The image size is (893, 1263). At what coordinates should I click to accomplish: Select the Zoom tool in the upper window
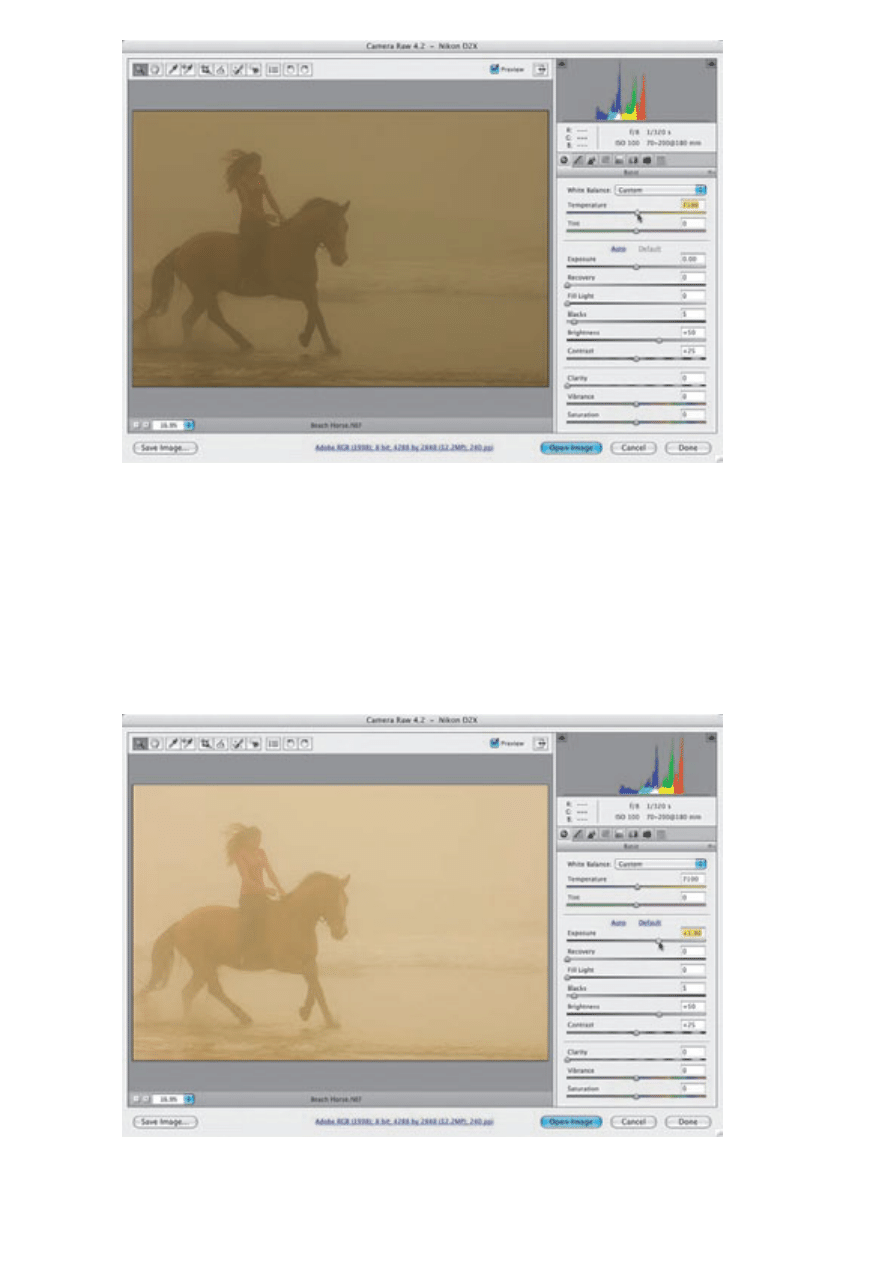click(140, 70)
